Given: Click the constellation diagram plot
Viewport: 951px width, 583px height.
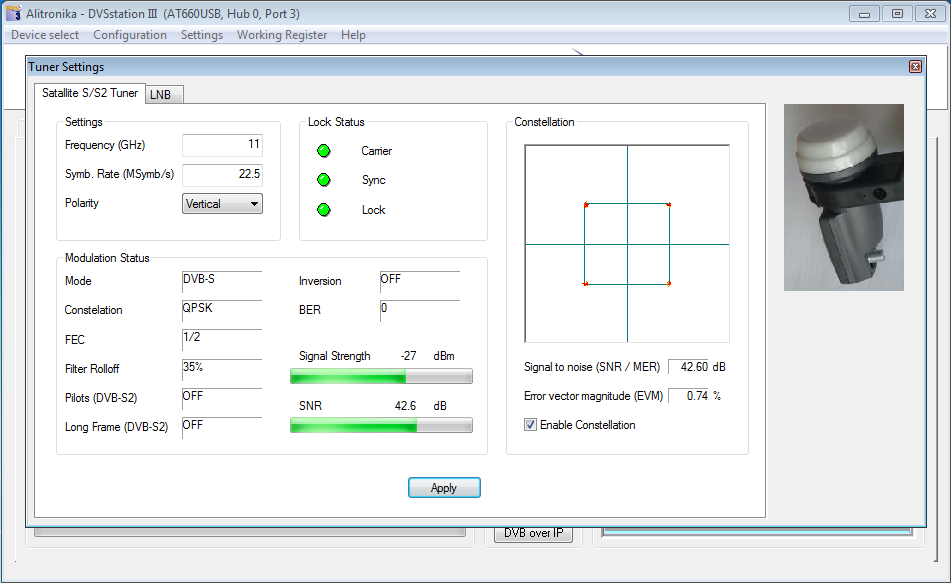Looking at the screenshot, I should pos(627,244).
